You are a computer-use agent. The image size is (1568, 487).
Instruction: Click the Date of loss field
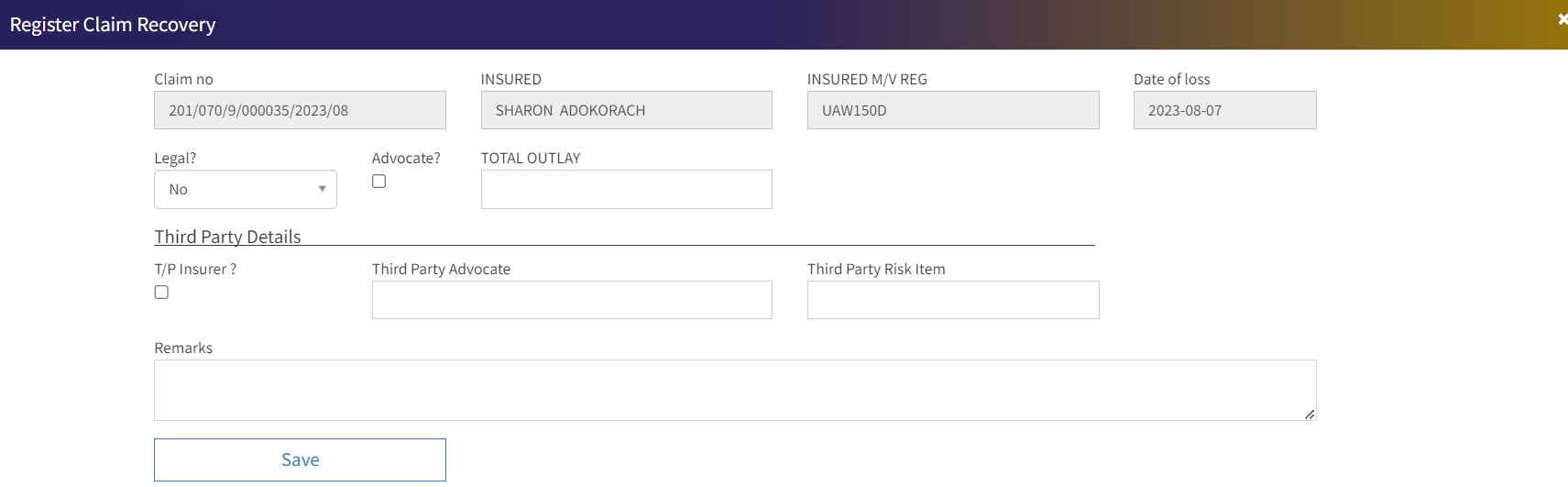1224,110
